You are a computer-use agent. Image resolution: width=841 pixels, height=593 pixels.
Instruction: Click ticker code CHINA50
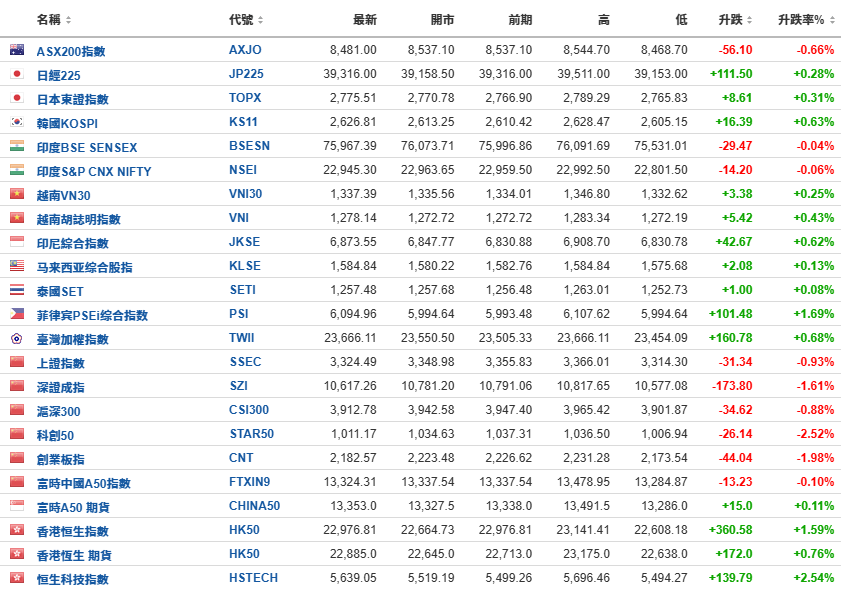point(255,506)
